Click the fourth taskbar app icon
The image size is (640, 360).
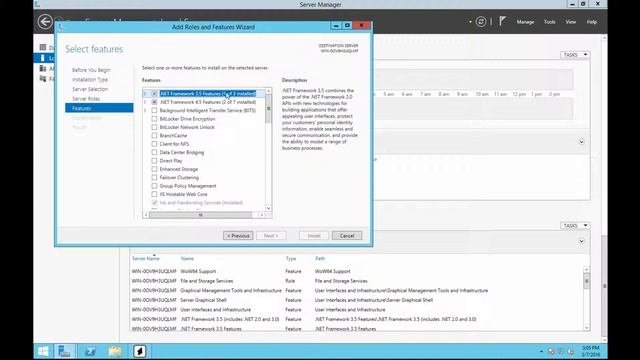pyautogui.click(x=140, y=351)
